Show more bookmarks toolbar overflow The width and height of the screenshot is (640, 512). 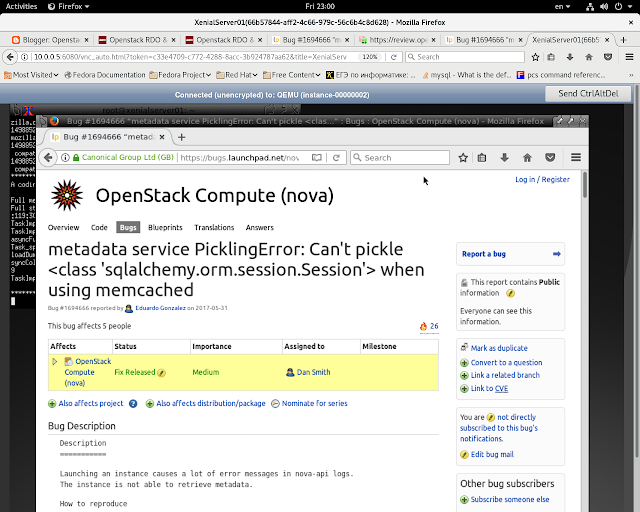631,75
